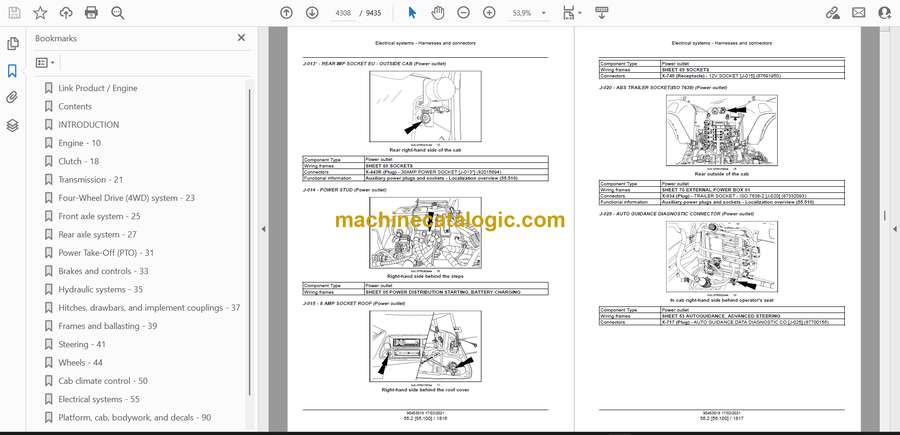Open Platform, cab, bodywork, and decals - 90
Image resolution: width=900 pixels, height=435 pixels.
tap(134, 418)
